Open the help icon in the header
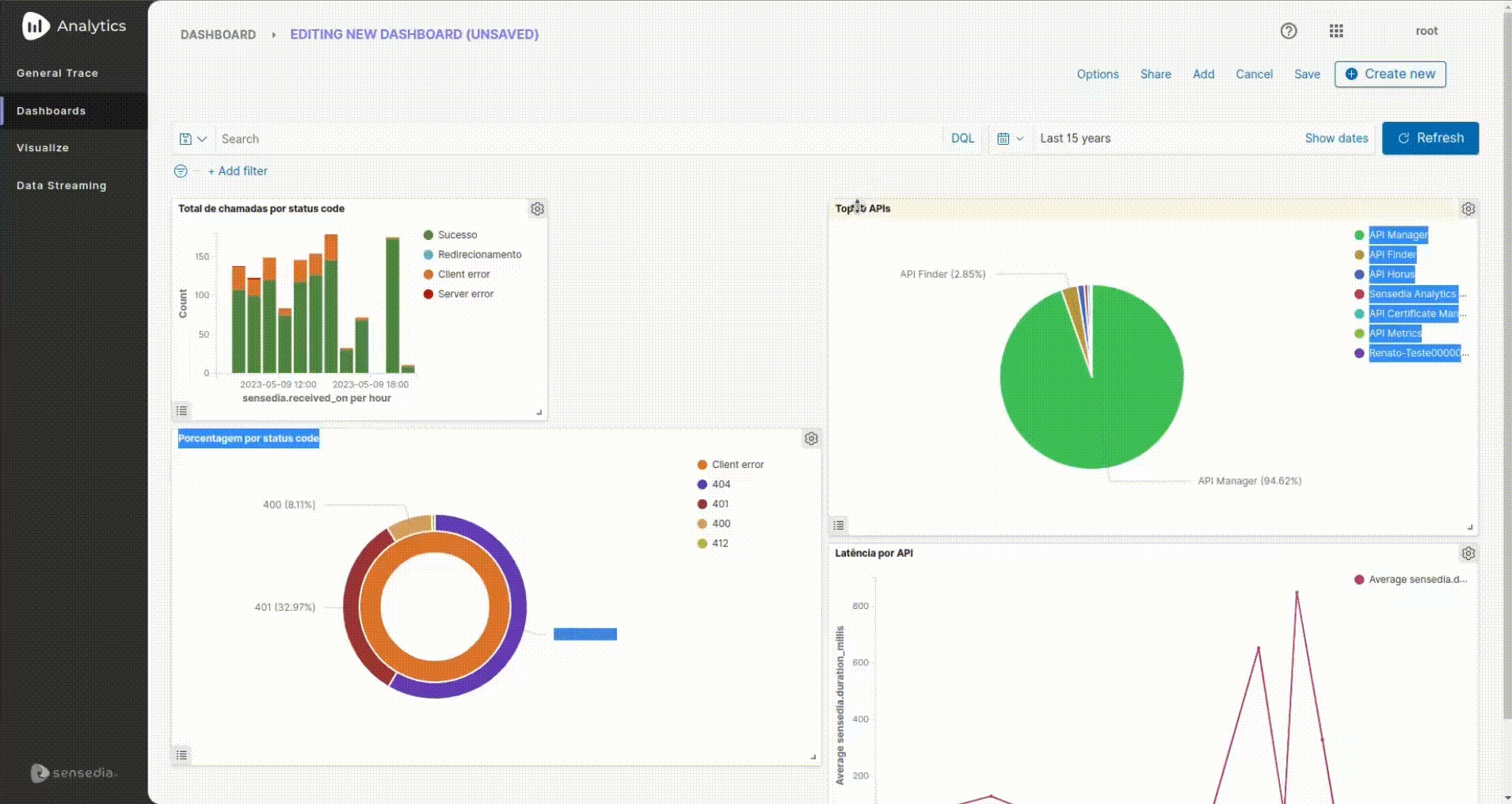The height and width of the screenshot is (804, 1512). click(1288, 31)
